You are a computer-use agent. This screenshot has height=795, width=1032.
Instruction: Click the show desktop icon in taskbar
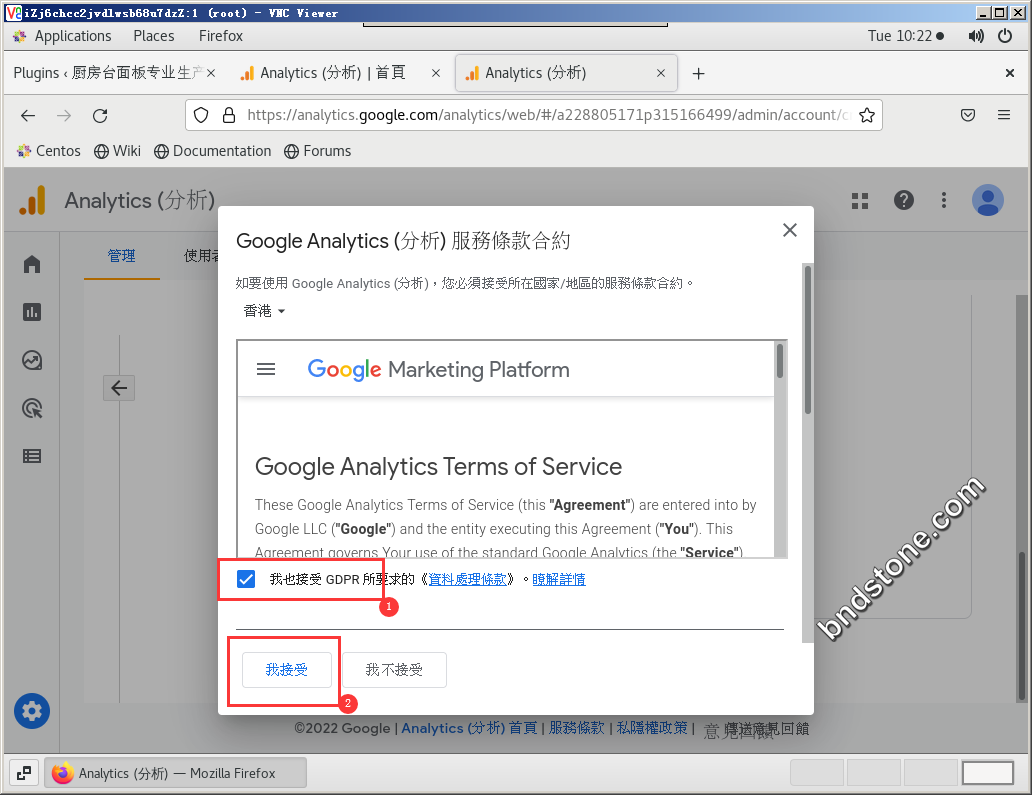pos(24,773)
